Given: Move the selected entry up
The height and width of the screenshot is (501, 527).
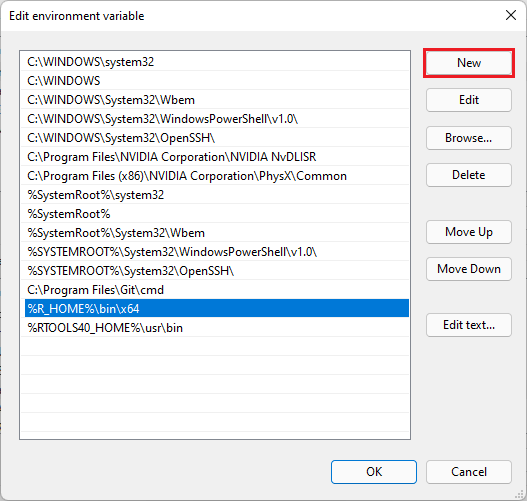Looking at the screenshot, I should 469,232.
